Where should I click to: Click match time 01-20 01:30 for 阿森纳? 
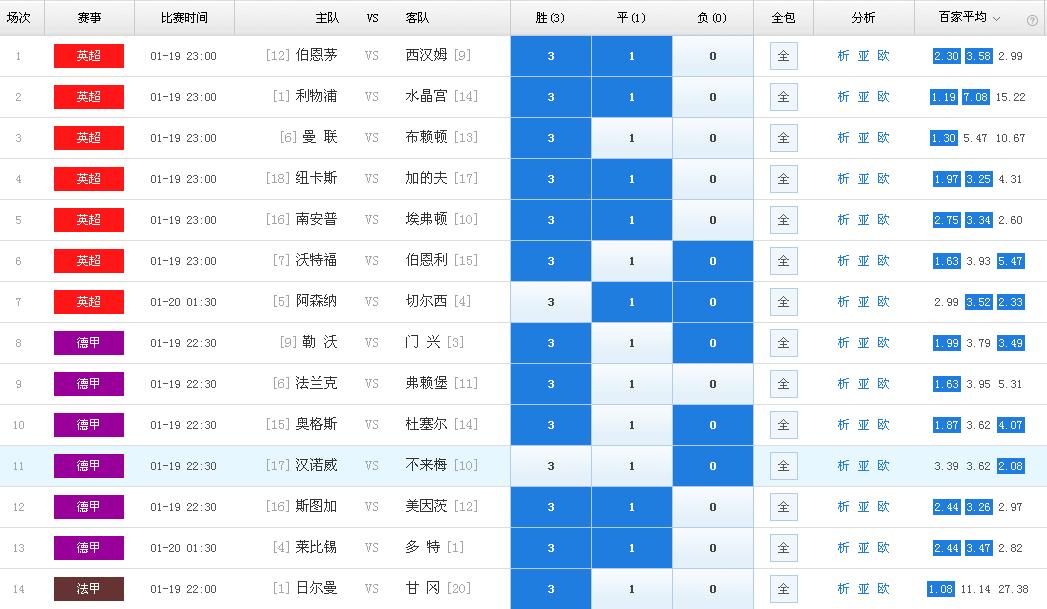pyautogui.click(x=183, y=302)
